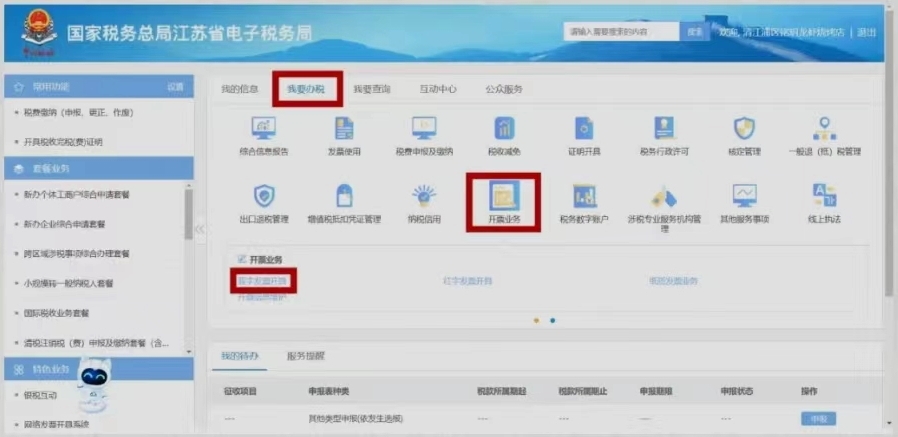
Task: Click the 设置 link in 常用功能 header
Action: (x=175, y=87)
